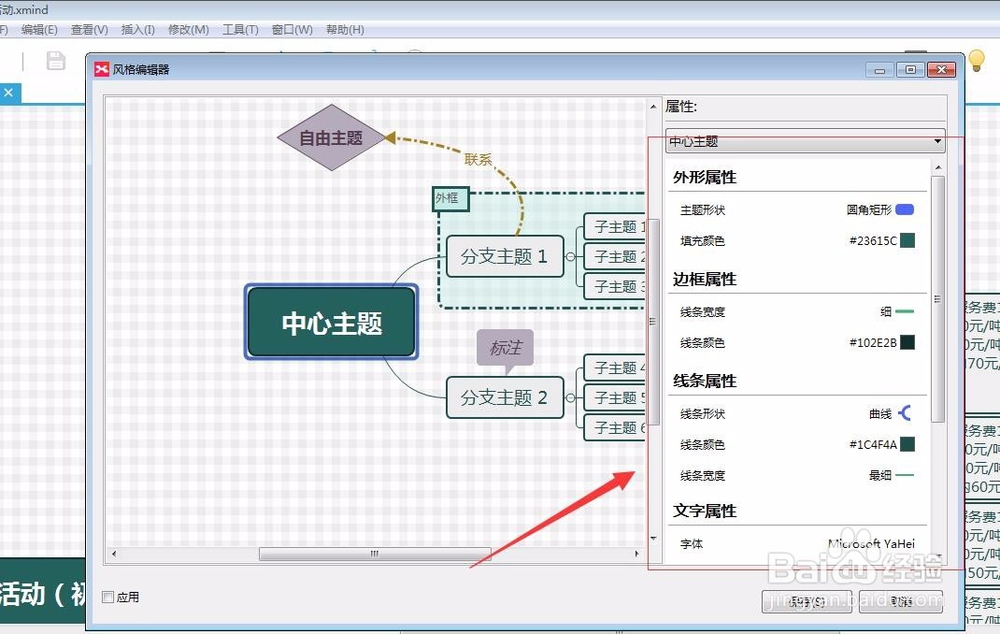Click the Save floppy disk icon in the toolbar
The height and width of the screenshot is (634, 1000).
[57, 60]
